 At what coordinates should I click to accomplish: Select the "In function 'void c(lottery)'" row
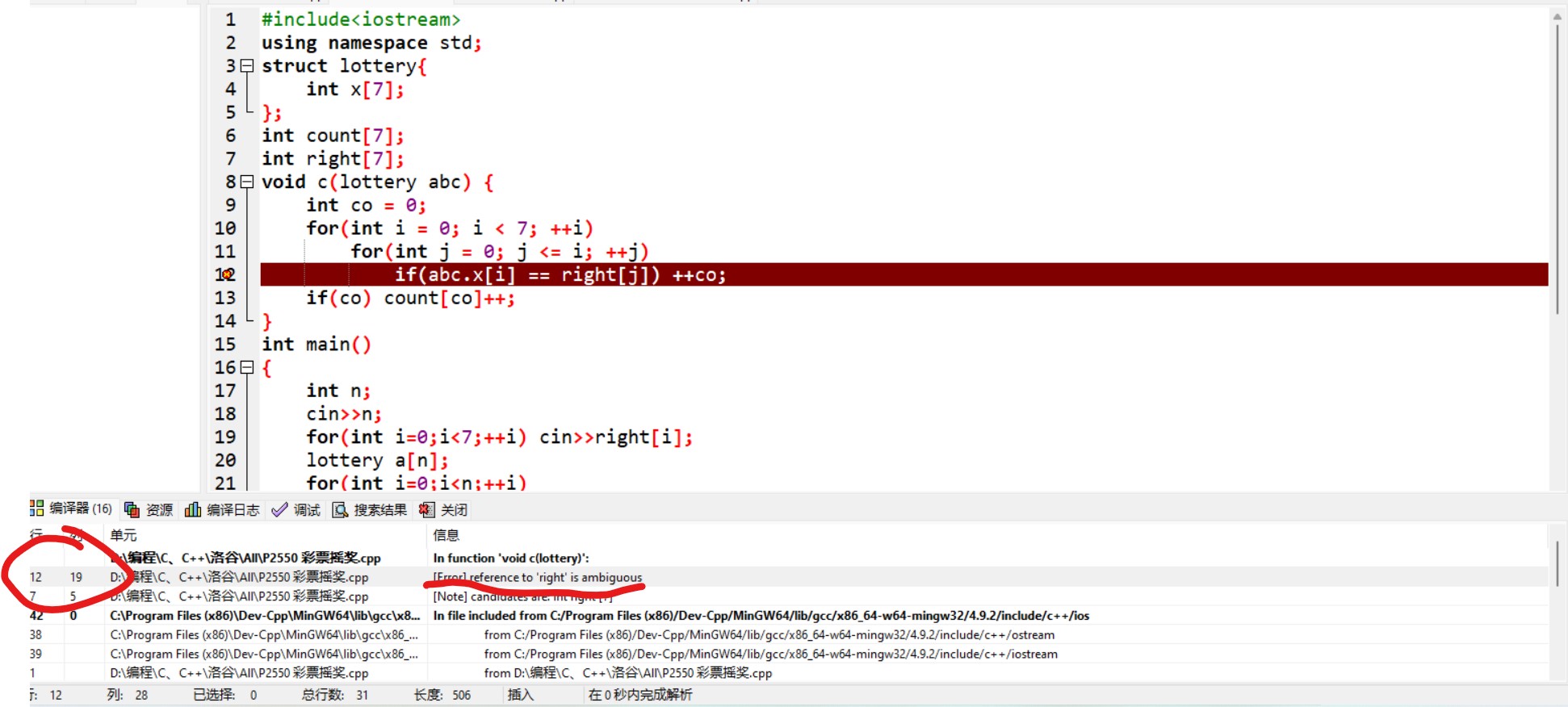pyautogui.click(x=788, y=558)
